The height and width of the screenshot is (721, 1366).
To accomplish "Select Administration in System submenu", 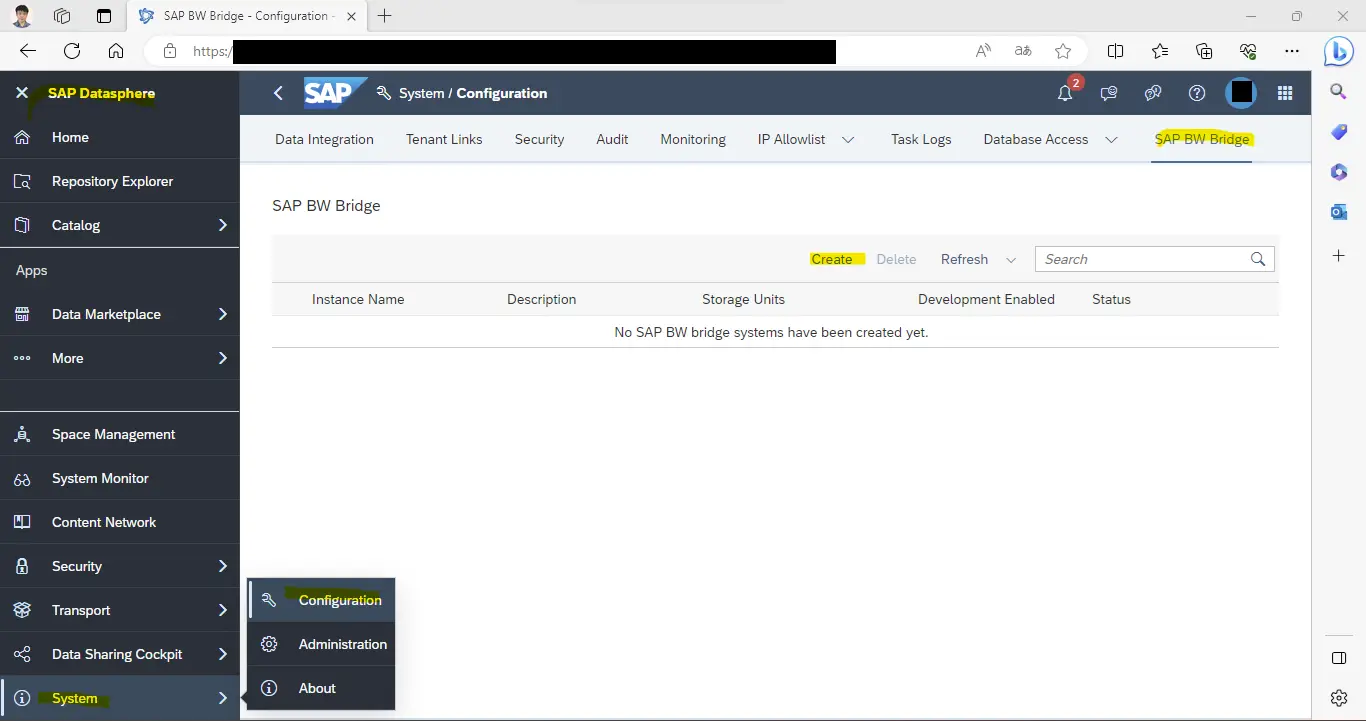I will click(x=343, y=644).
